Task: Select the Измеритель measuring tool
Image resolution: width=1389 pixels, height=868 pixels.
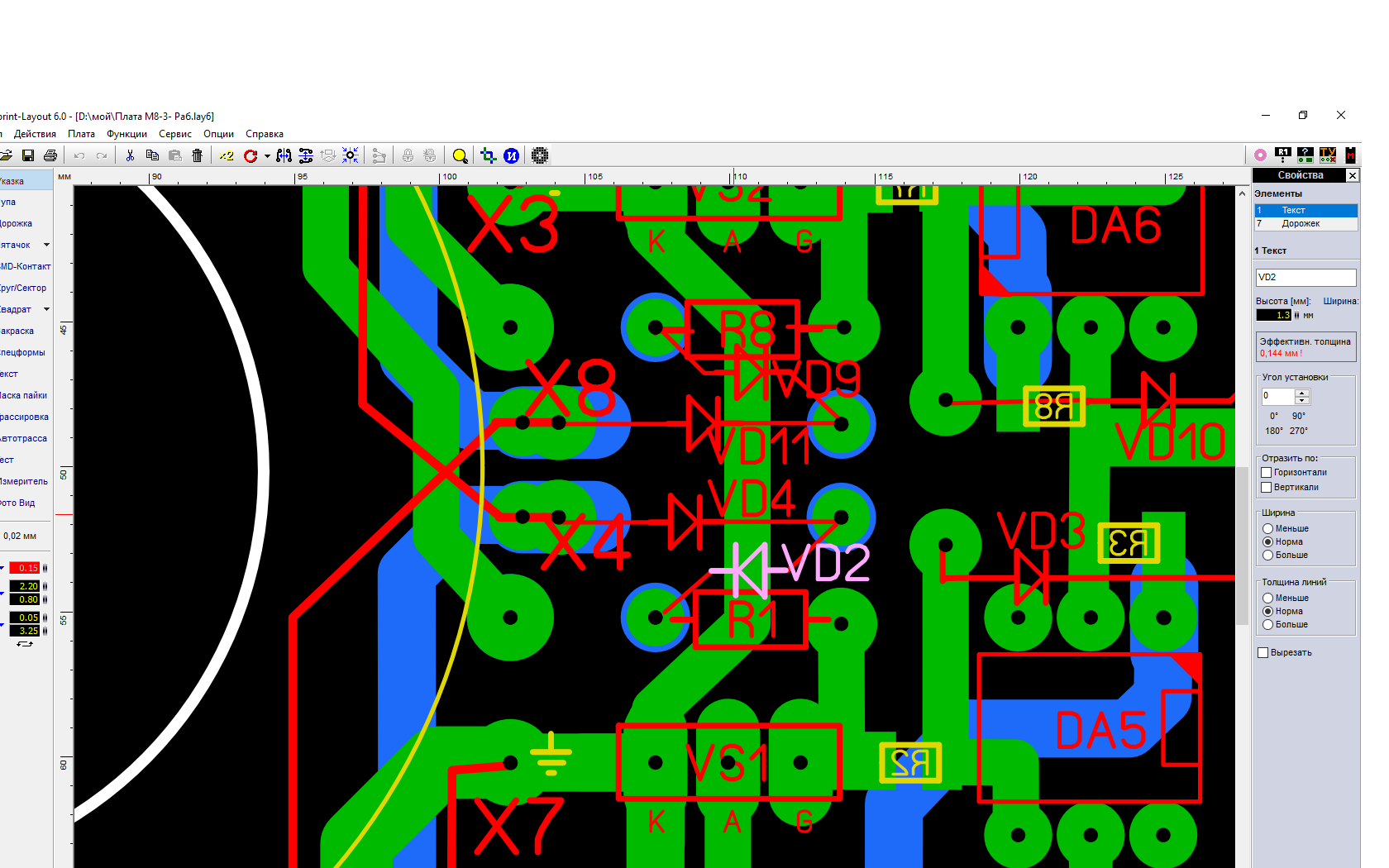Action: click(26, 481)
